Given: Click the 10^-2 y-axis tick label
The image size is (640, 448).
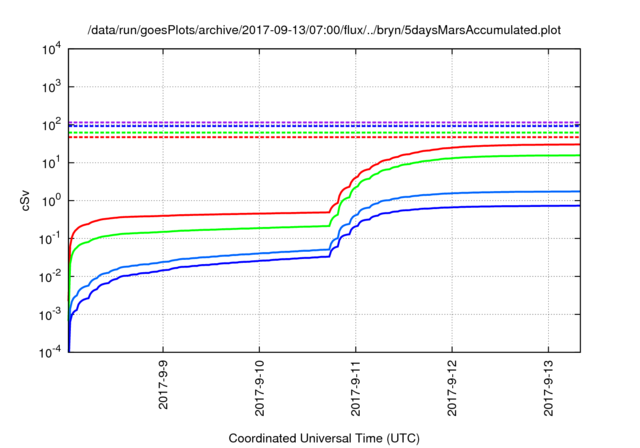Looking at the screenshot, I should [x=50, y=277].
